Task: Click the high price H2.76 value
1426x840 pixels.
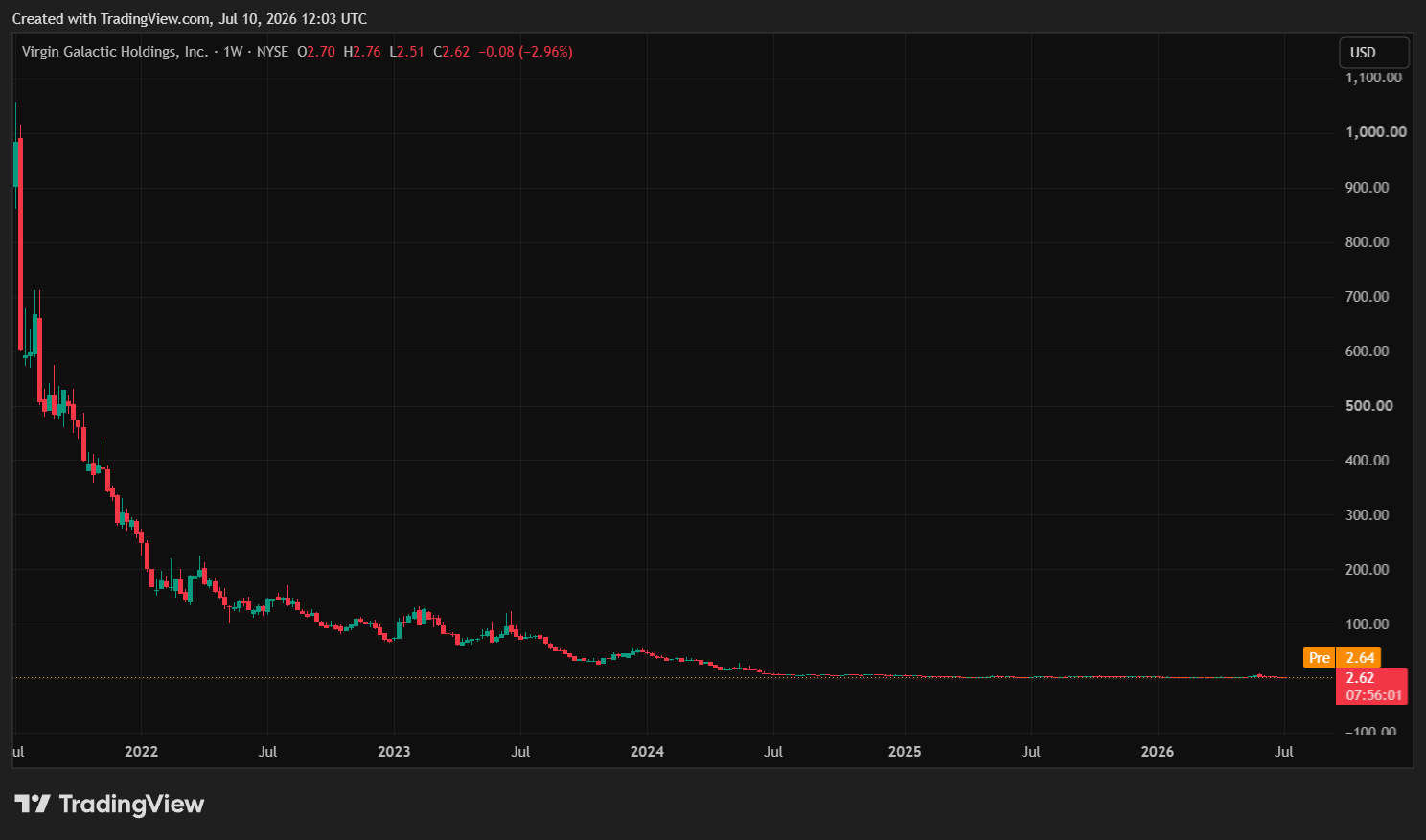Action: pos(362,52)
